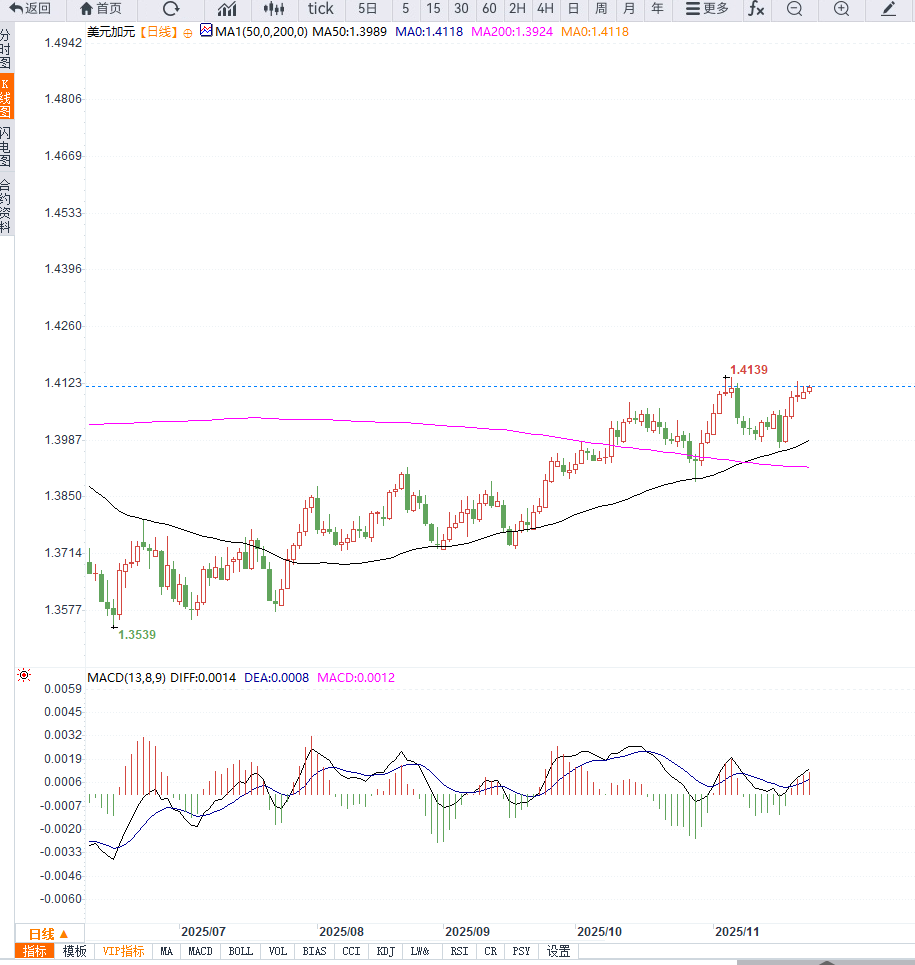The height and width of the screenshot is (965, 915).
Task: Click the orange circle icon beside 日线 label
Action: point(187,32)
